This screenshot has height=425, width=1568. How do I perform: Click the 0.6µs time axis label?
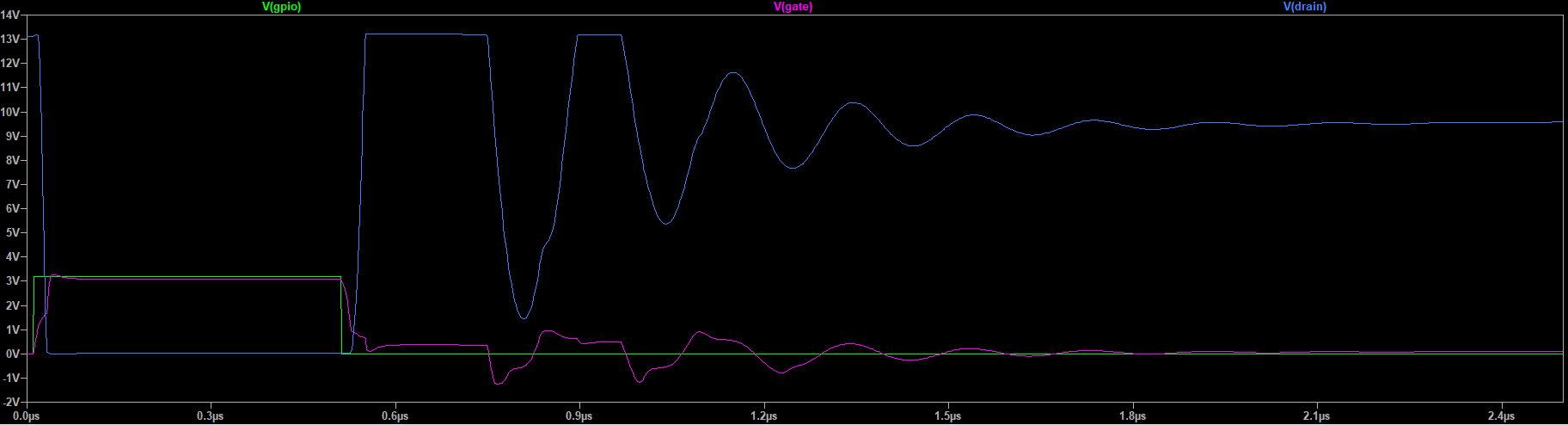[395, 416]
